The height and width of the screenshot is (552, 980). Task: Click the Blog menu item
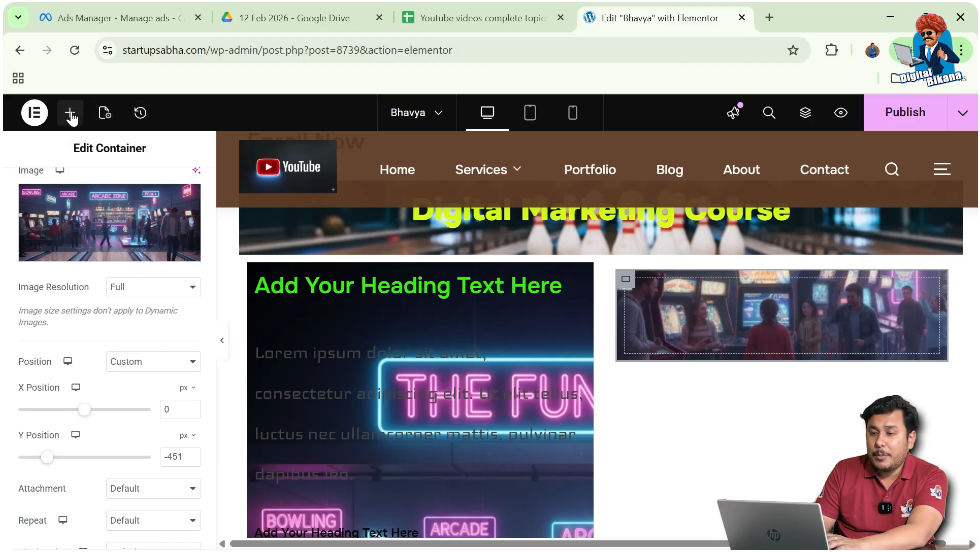669,169
